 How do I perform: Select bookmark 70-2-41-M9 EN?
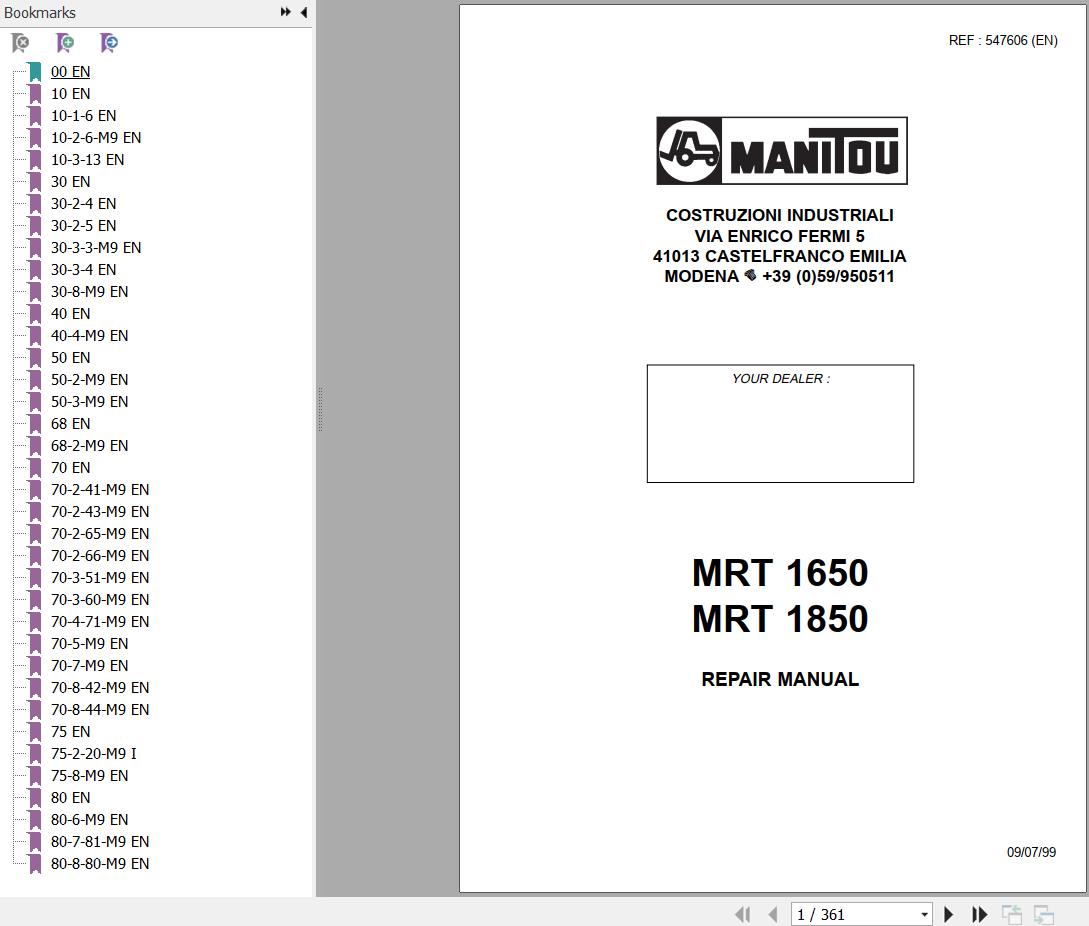100,490
